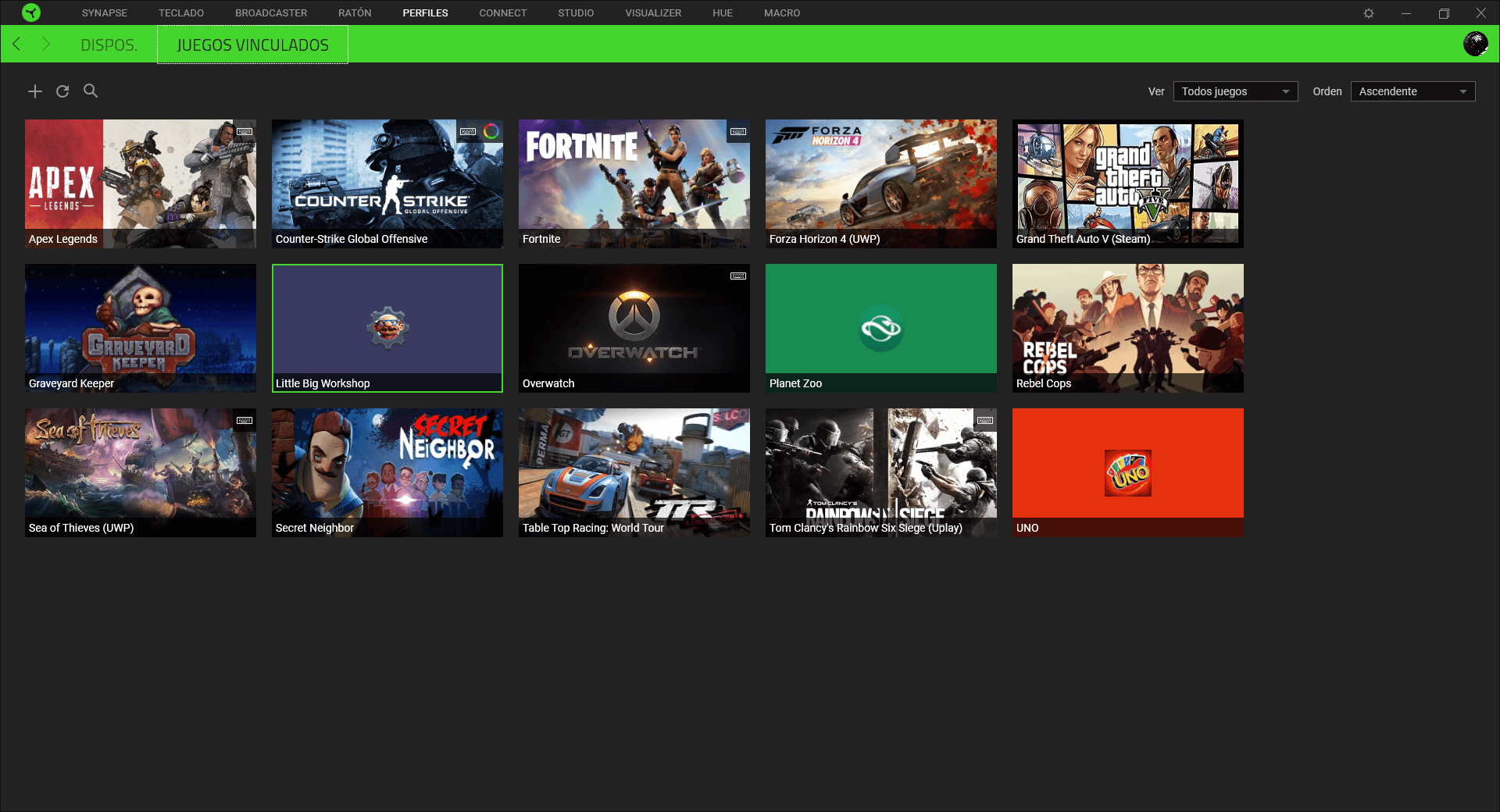Switch to the RATÓN tab

pos(355,13)
